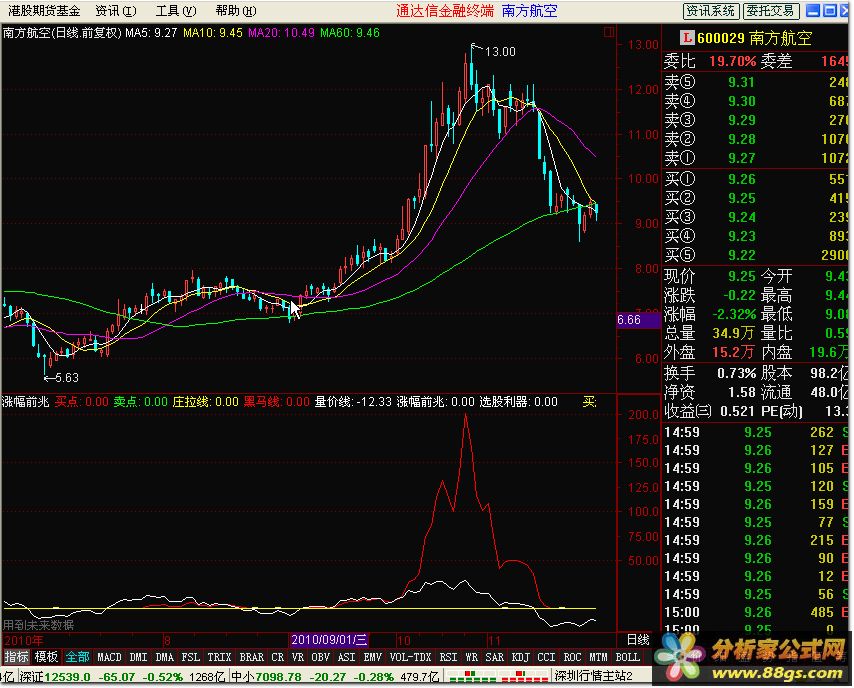Click the MA20: 10.49 legend text
The width and height of the screenshot is (854, 688).
[x=281, y=33]
